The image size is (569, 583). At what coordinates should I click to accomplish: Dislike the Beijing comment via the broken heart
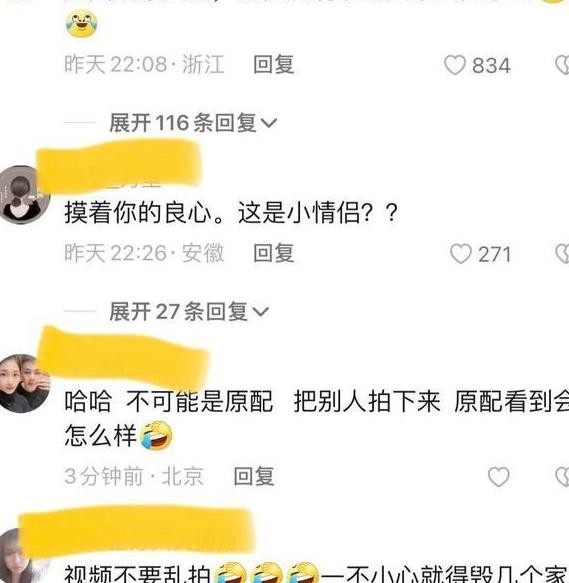563,476
